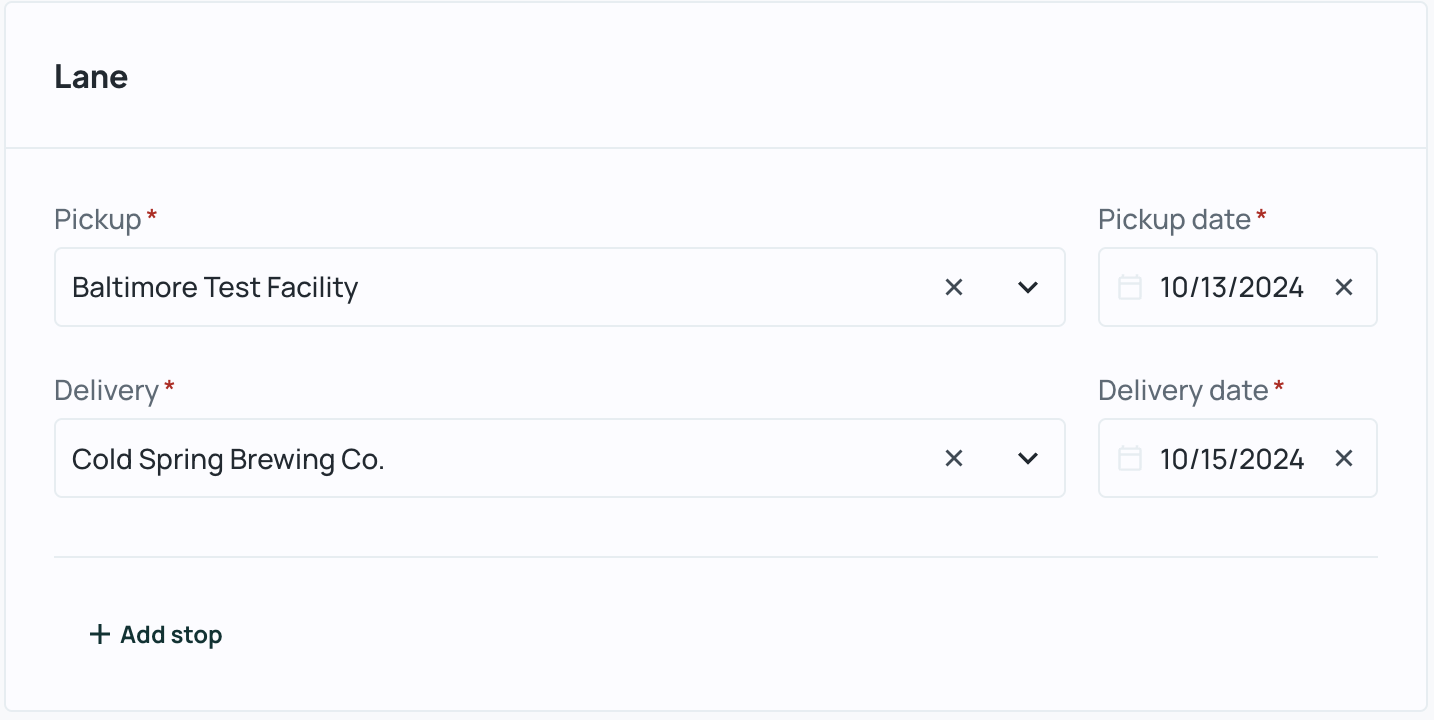Edit the 10/13/2024 pickup date value
The width and height of the screenshot is (1434, 720).
click(1232, 287)
